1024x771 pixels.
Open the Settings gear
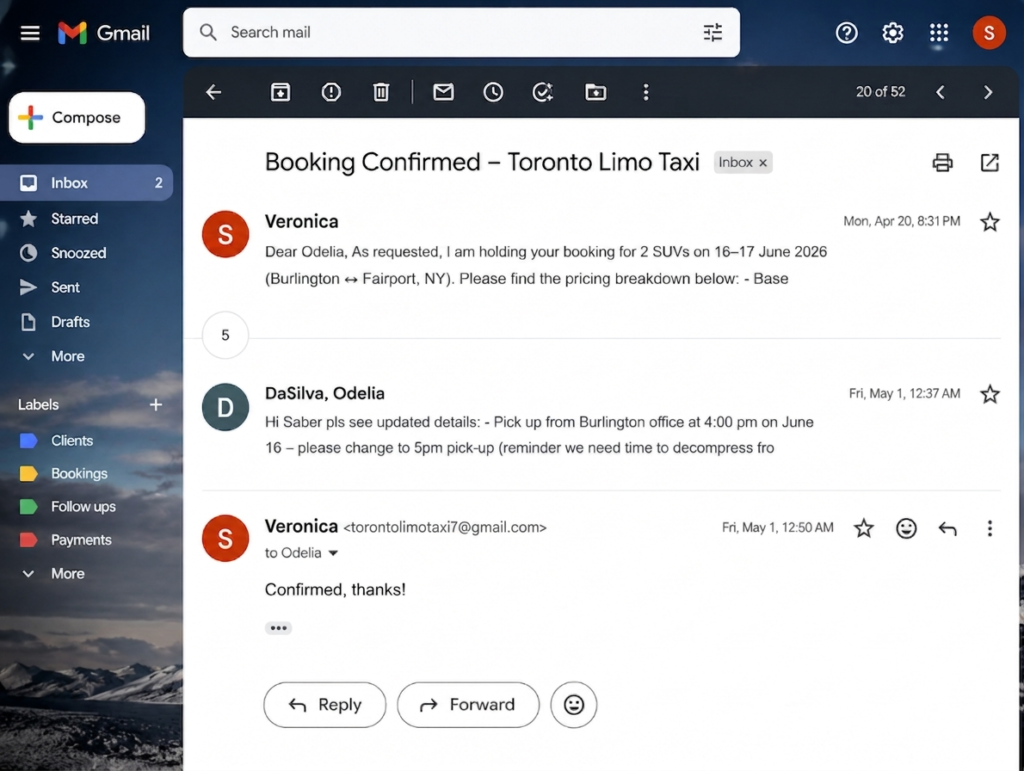pos(892,33)
